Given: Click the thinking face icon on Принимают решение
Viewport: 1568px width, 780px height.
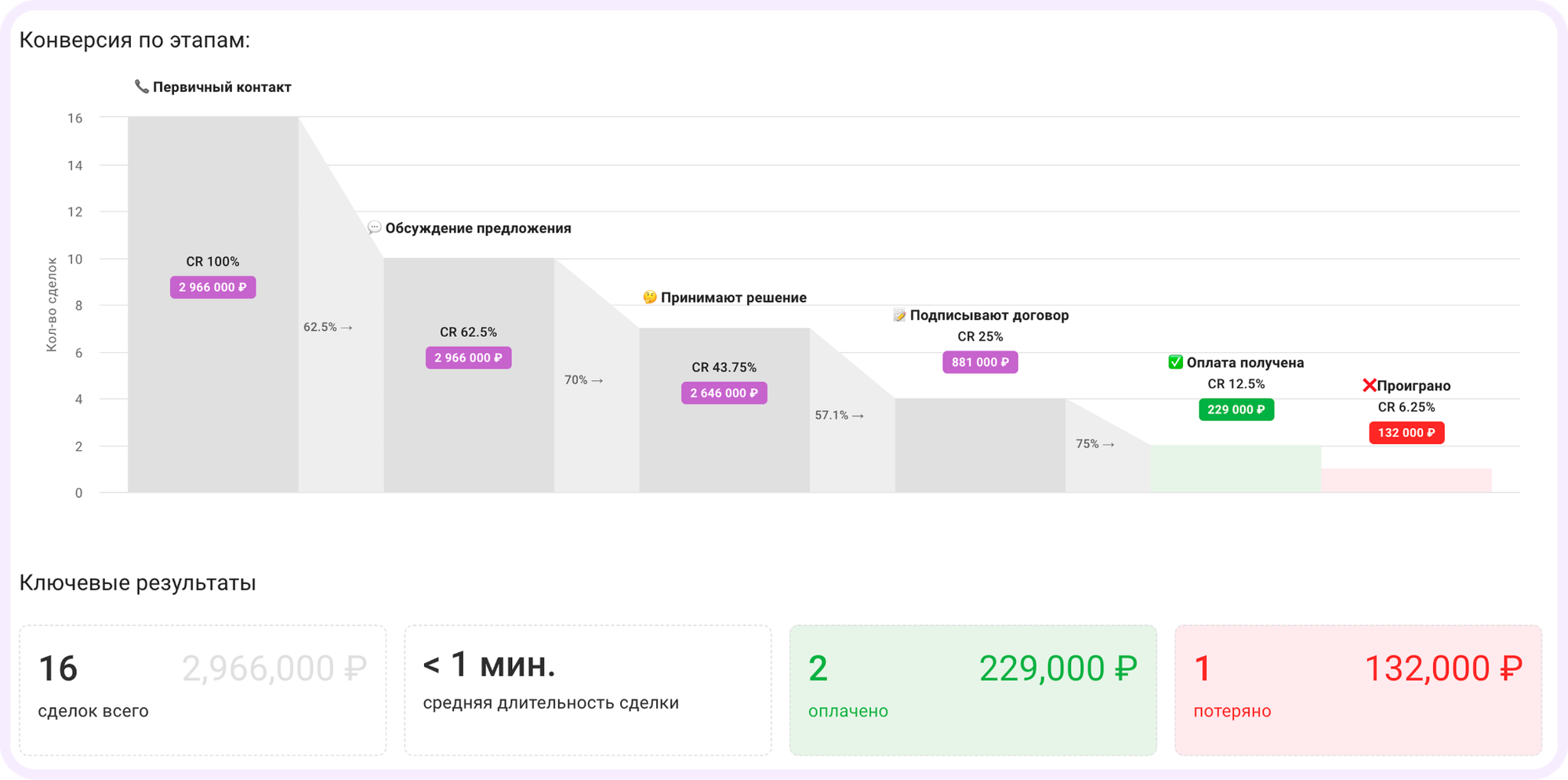Looking at the screenshot, I should point(648,296).
